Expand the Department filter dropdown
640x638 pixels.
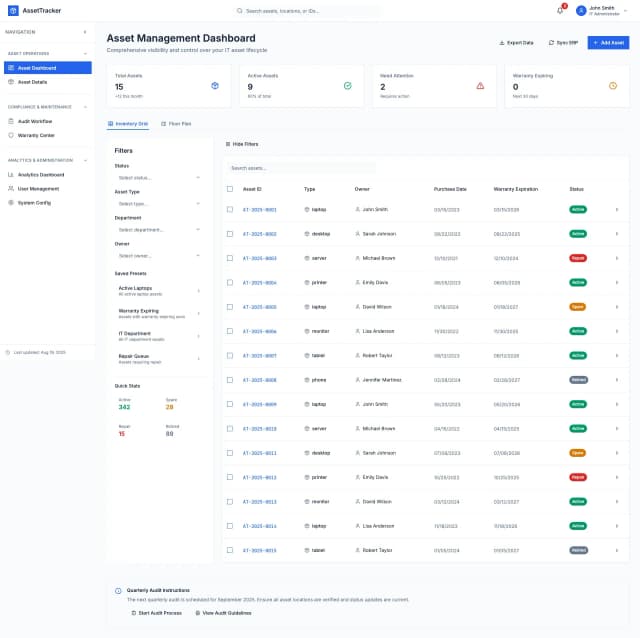tap(158, 229)
